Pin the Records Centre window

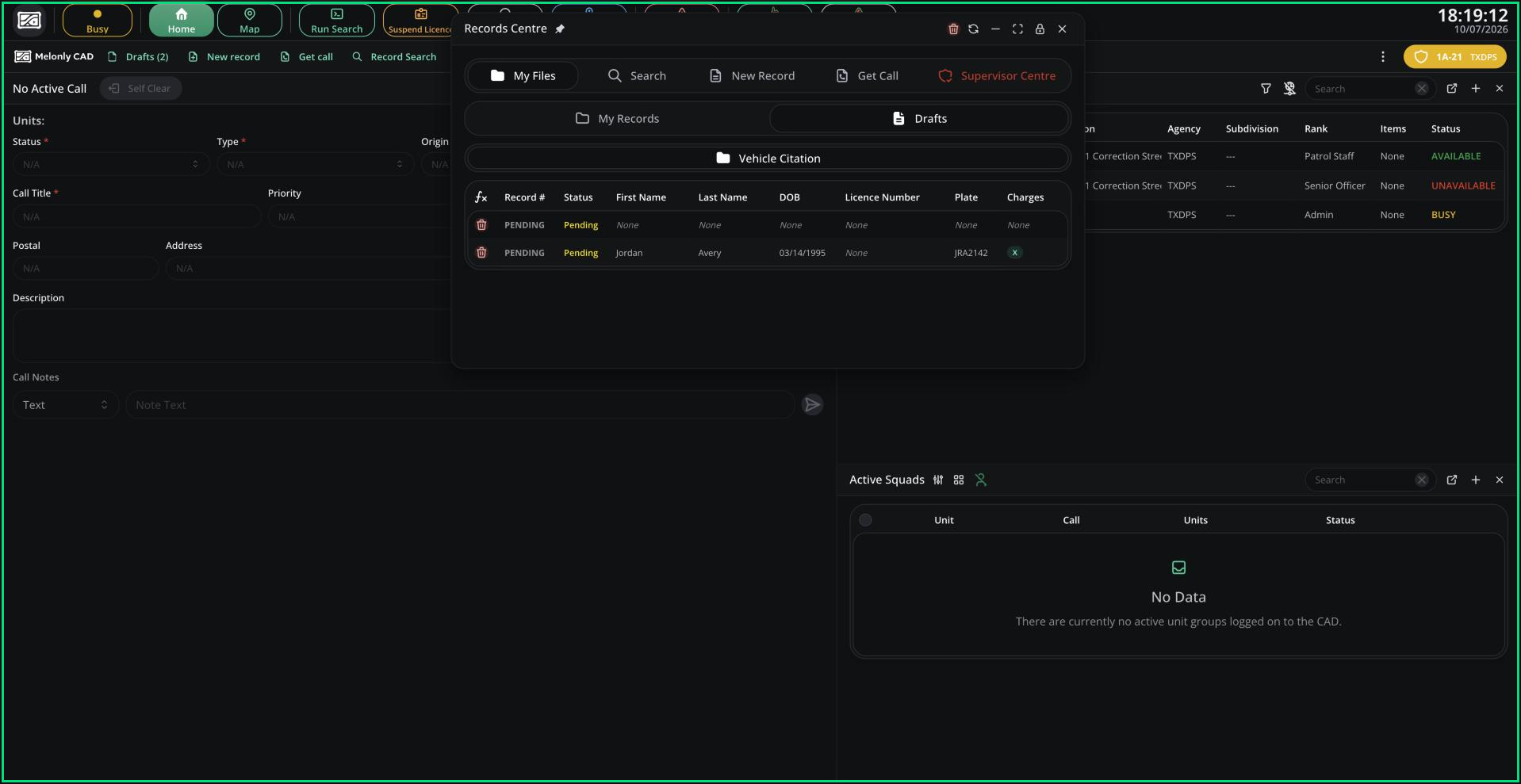pyautogui.click(x=560, y=29)
